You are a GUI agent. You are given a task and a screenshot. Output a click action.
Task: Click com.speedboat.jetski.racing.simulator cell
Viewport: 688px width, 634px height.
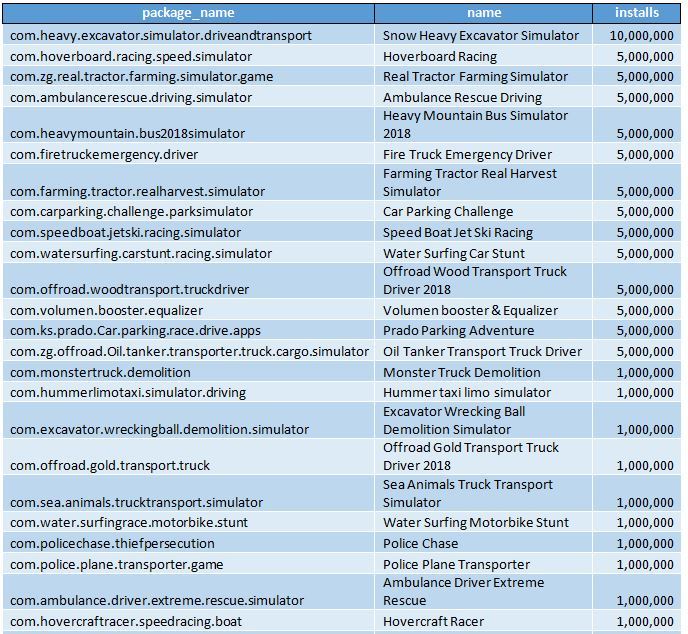(x=188, y=232)
